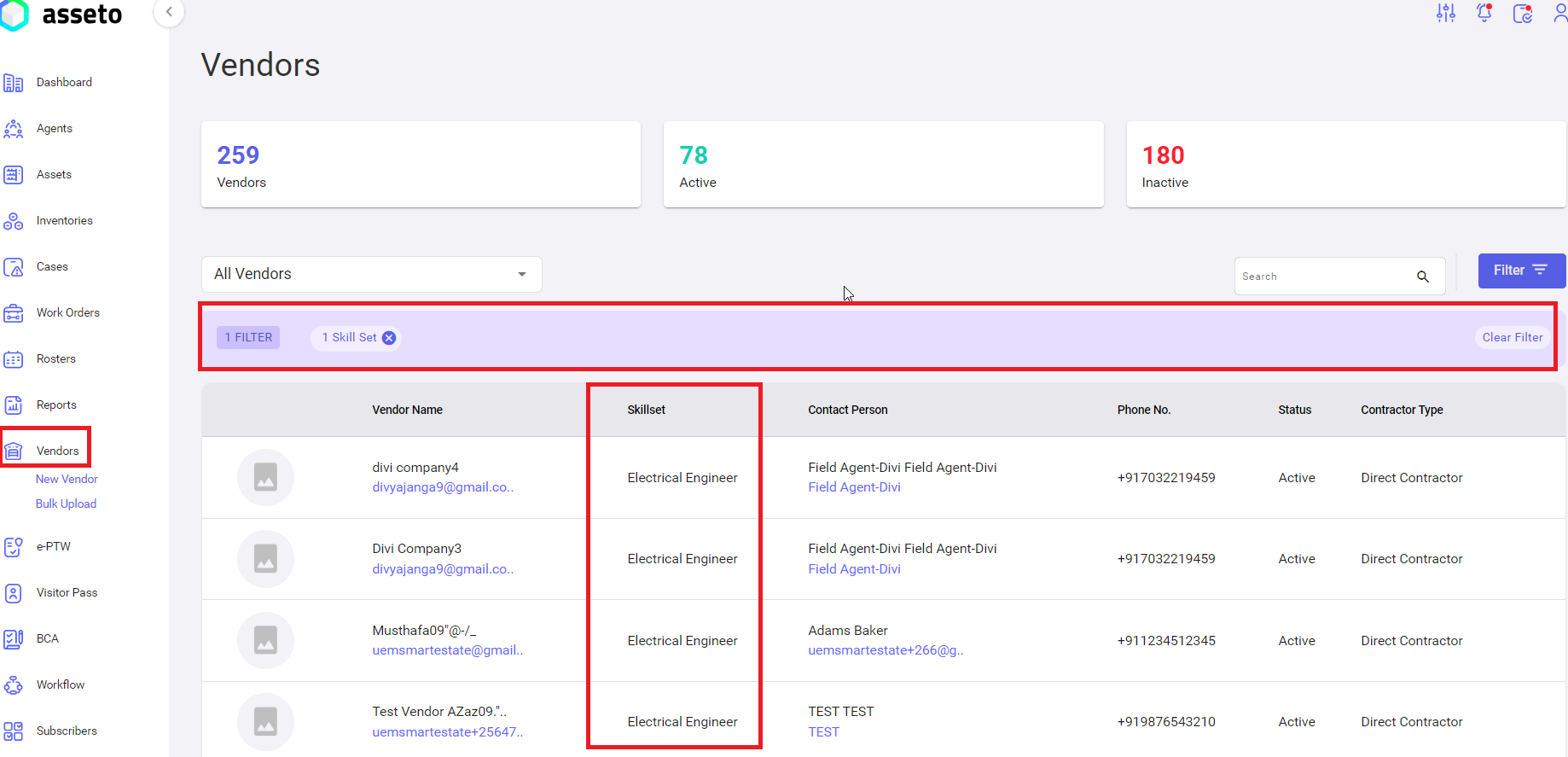Screen dimensions: 1568x757
Task: Click the TEST contact link
Action: pyautogui.click(x=824, y=732)
